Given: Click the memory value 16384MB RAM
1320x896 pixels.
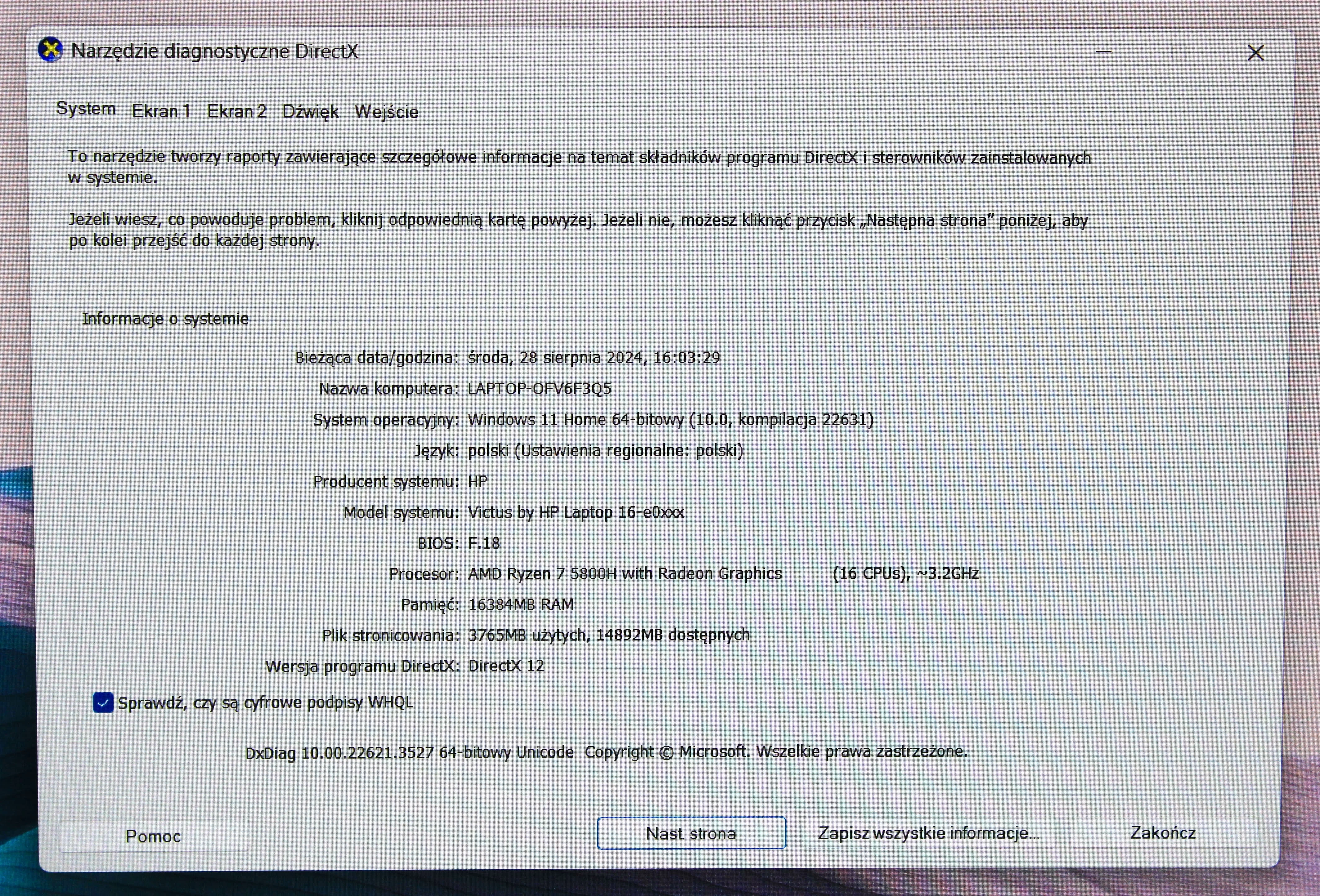Looking at the screenshot, I should click(521, 604).
